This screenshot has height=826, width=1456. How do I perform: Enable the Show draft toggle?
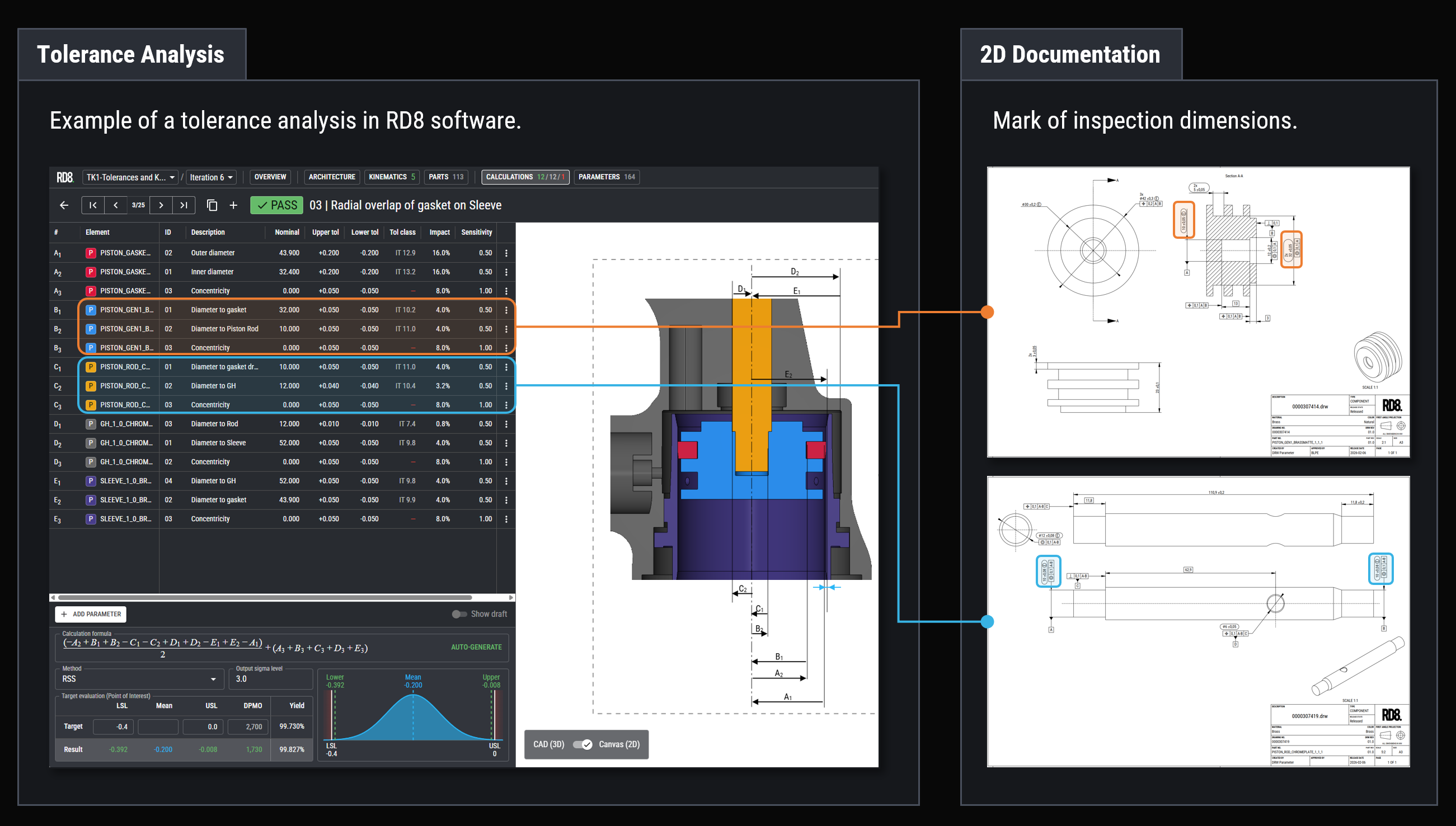pyautogui.click(x=459, y=613)
